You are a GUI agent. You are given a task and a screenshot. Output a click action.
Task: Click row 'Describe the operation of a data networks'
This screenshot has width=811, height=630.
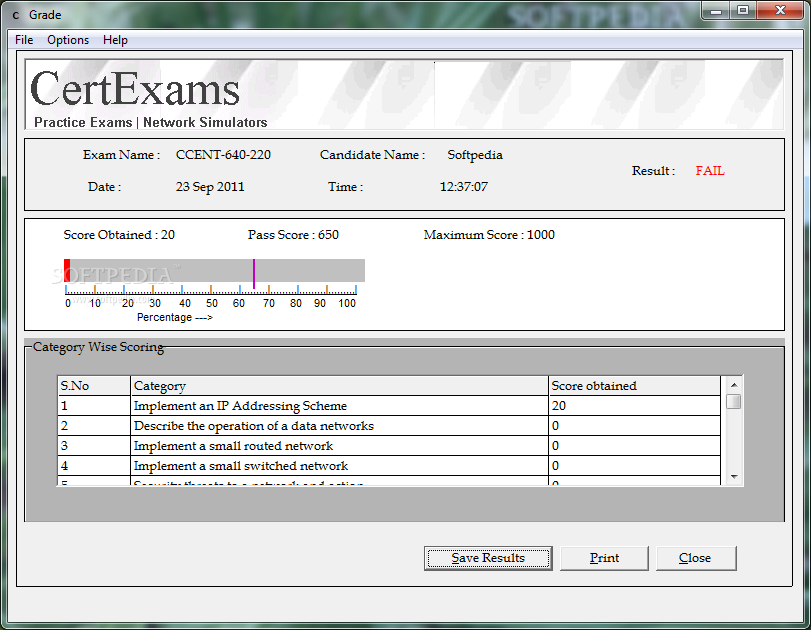tap(389, 426)
